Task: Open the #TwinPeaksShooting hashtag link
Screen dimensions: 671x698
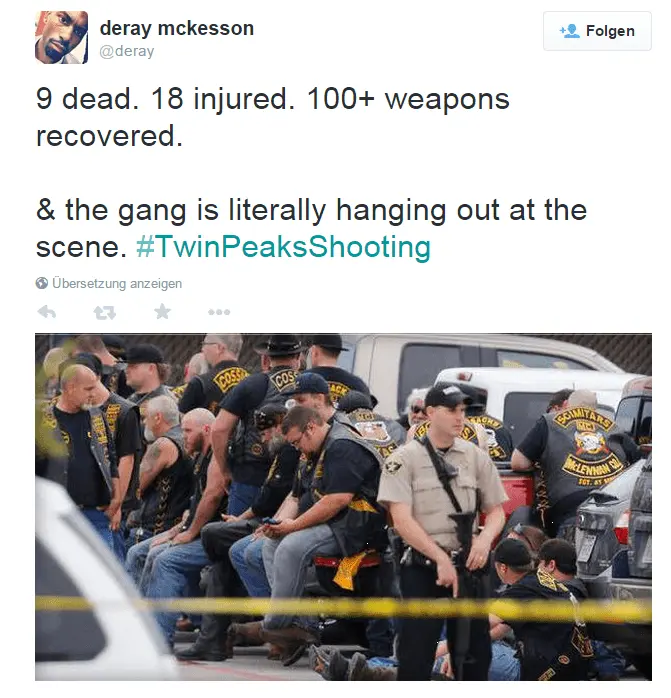Action: 284,247
